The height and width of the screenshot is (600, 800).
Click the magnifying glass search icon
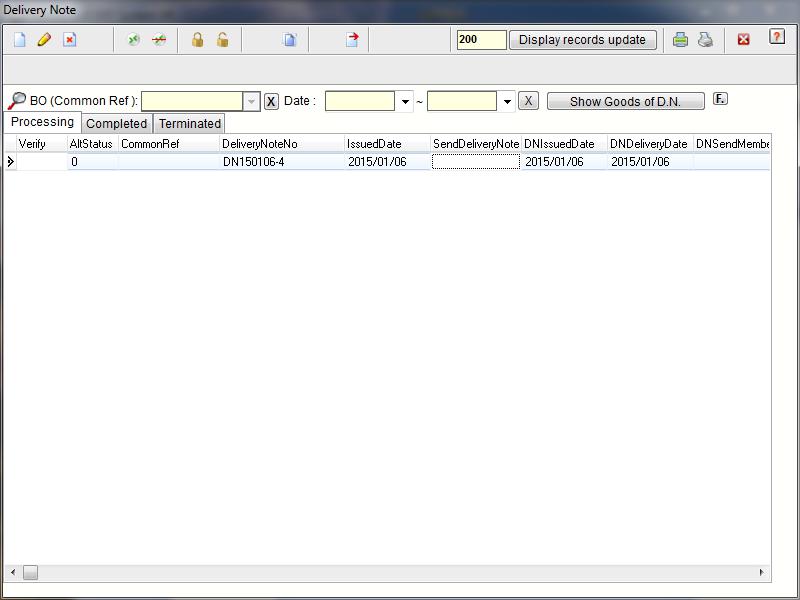[x=16, y=101]
